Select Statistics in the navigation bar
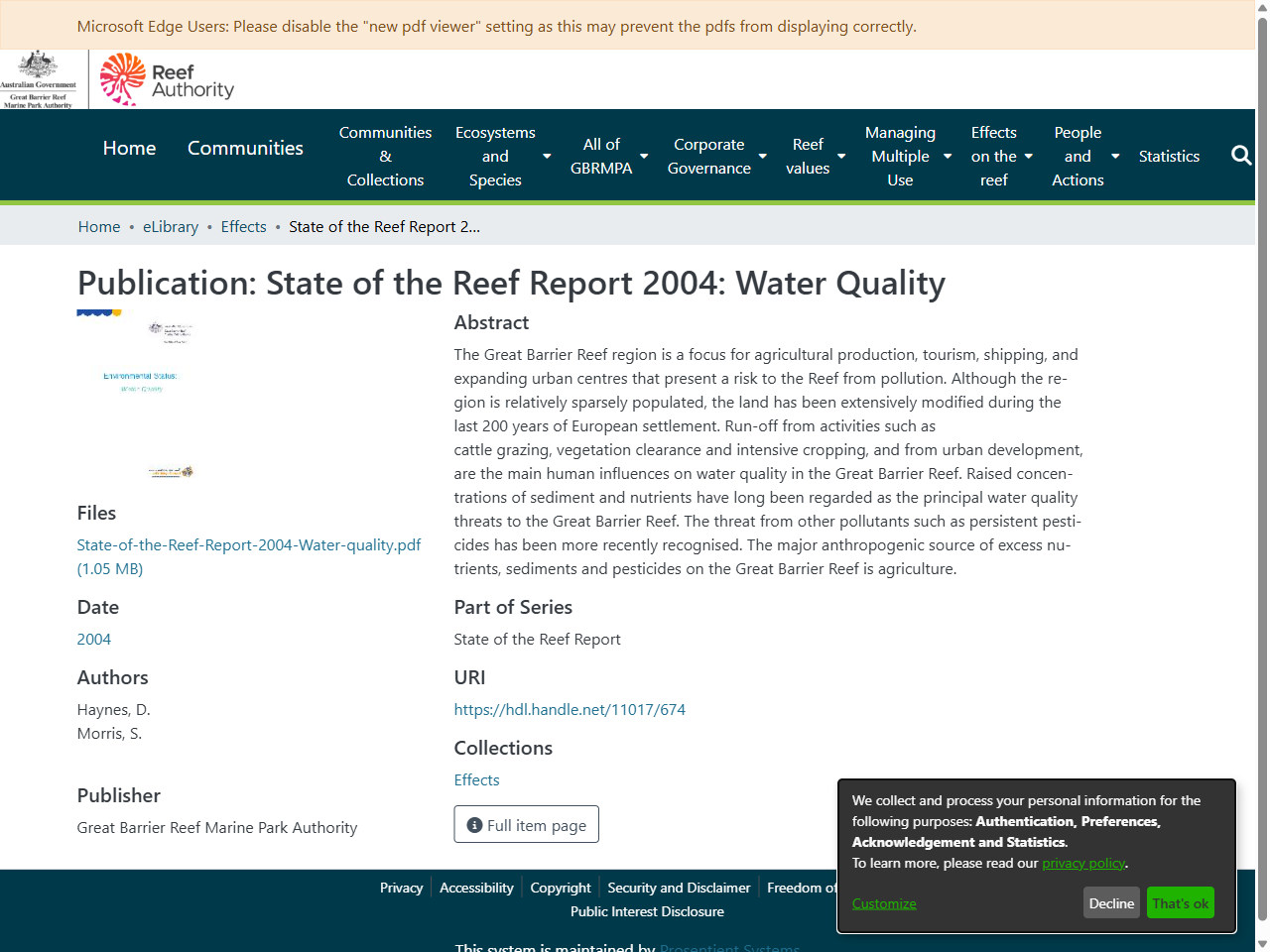1270x952 pixels. click(x=1169, y=156)
